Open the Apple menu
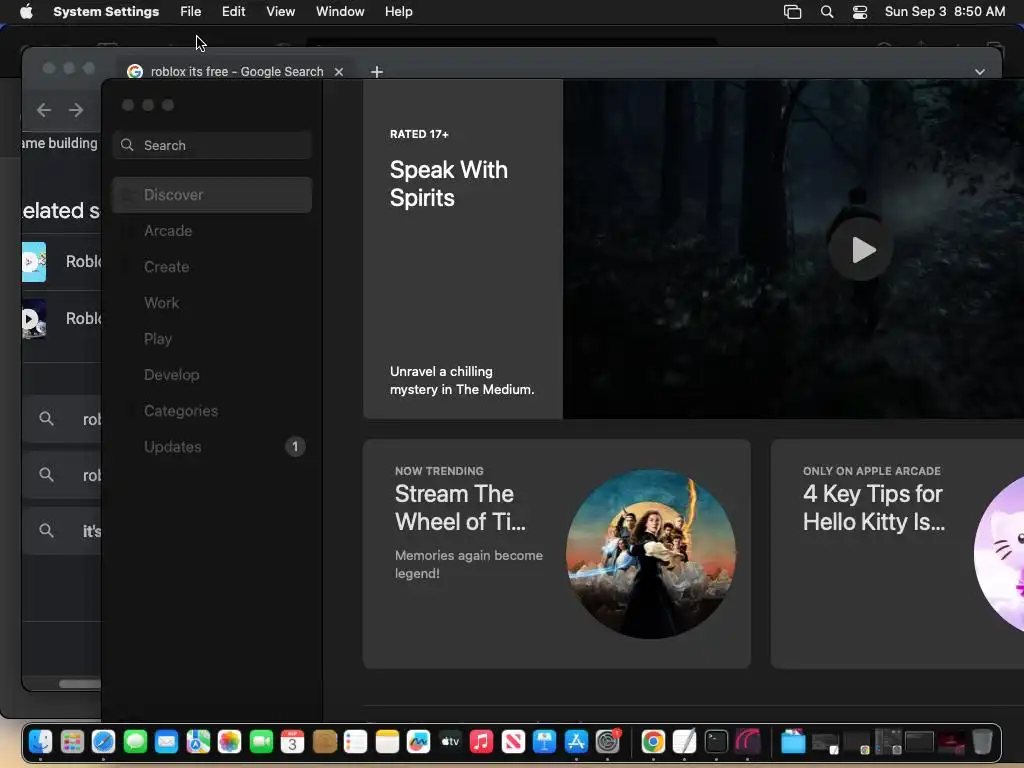 coord(26,12)
